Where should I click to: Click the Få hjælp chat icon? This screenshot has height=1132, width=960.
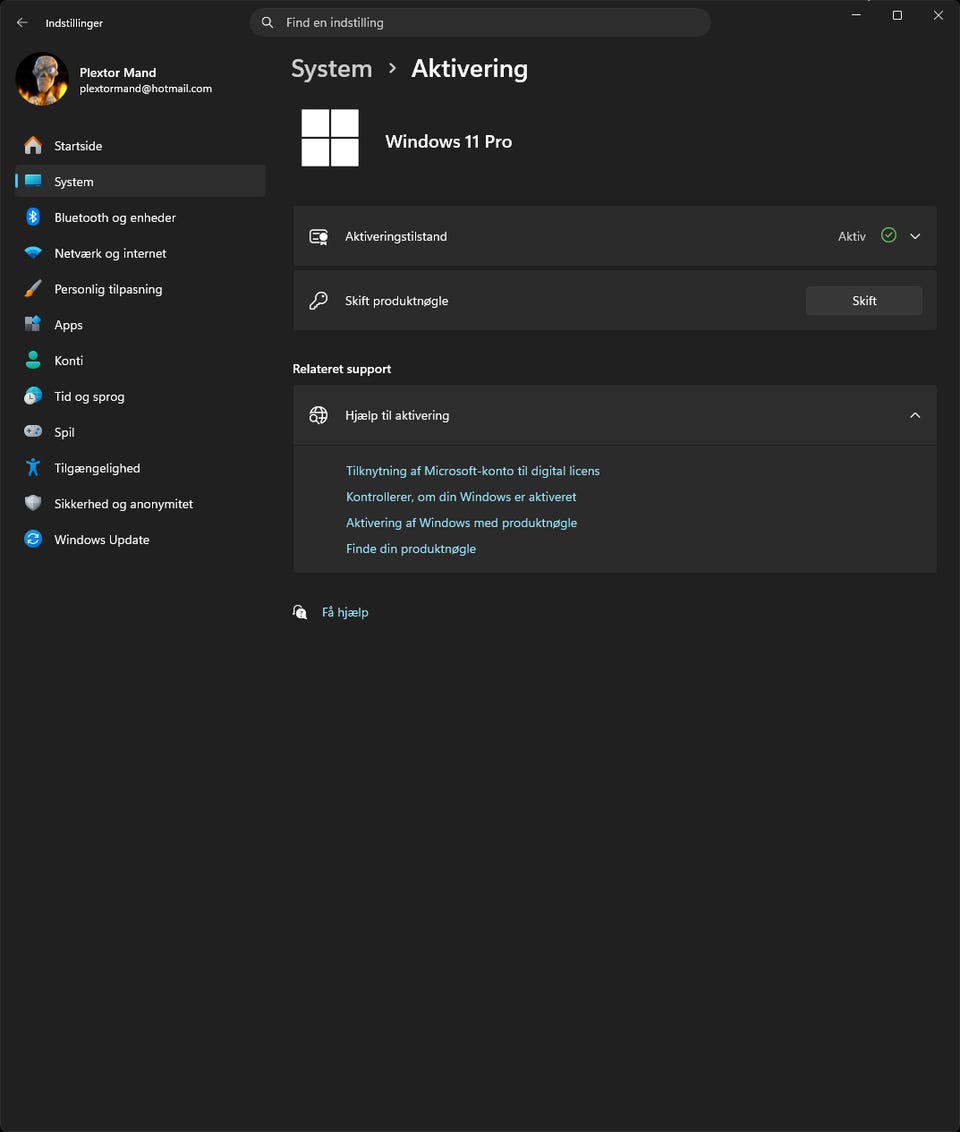pos(300,612)
